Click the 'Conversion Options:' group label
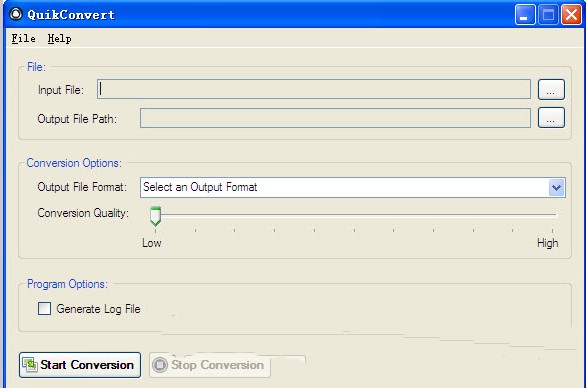The image size is (586, 388). point(74,163)
